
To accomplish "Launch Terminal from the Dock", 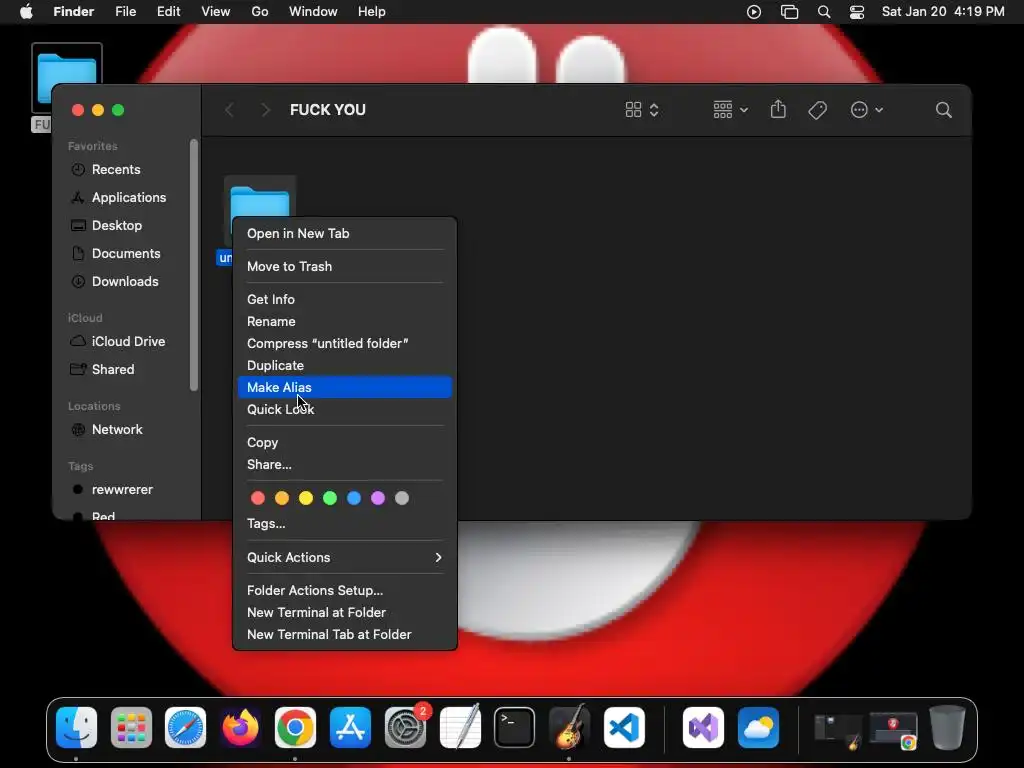I will (x=515, y=728).
